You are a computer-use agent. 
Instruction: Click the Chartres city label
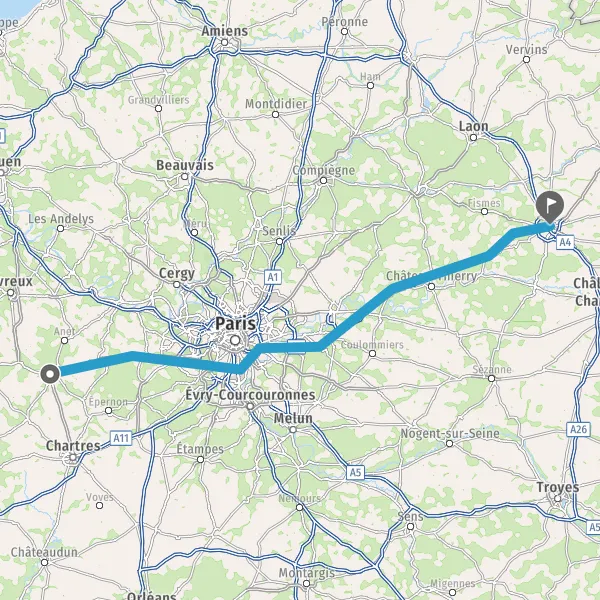[x=73, y=446]
